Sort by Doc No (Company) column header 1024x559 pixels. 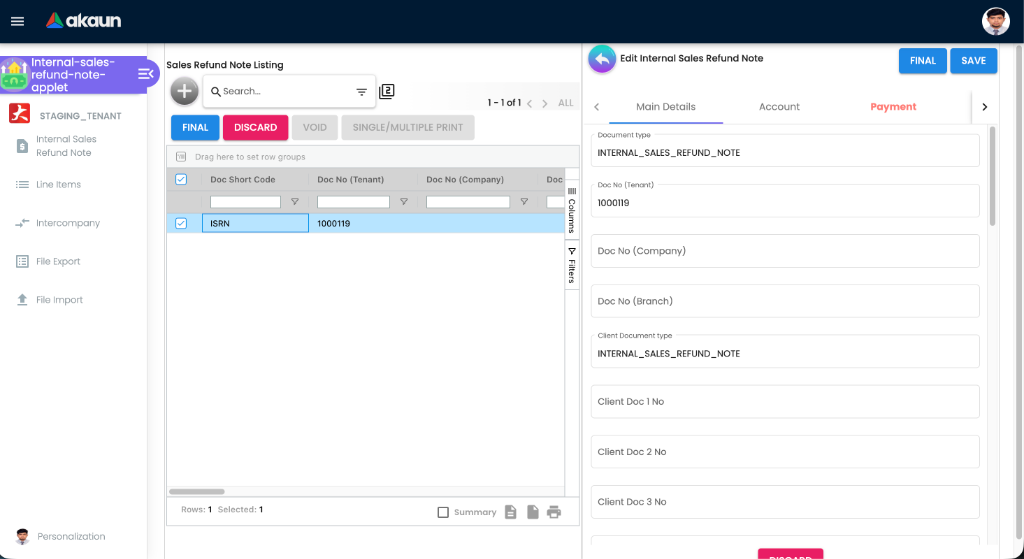(x=465, y=179)
